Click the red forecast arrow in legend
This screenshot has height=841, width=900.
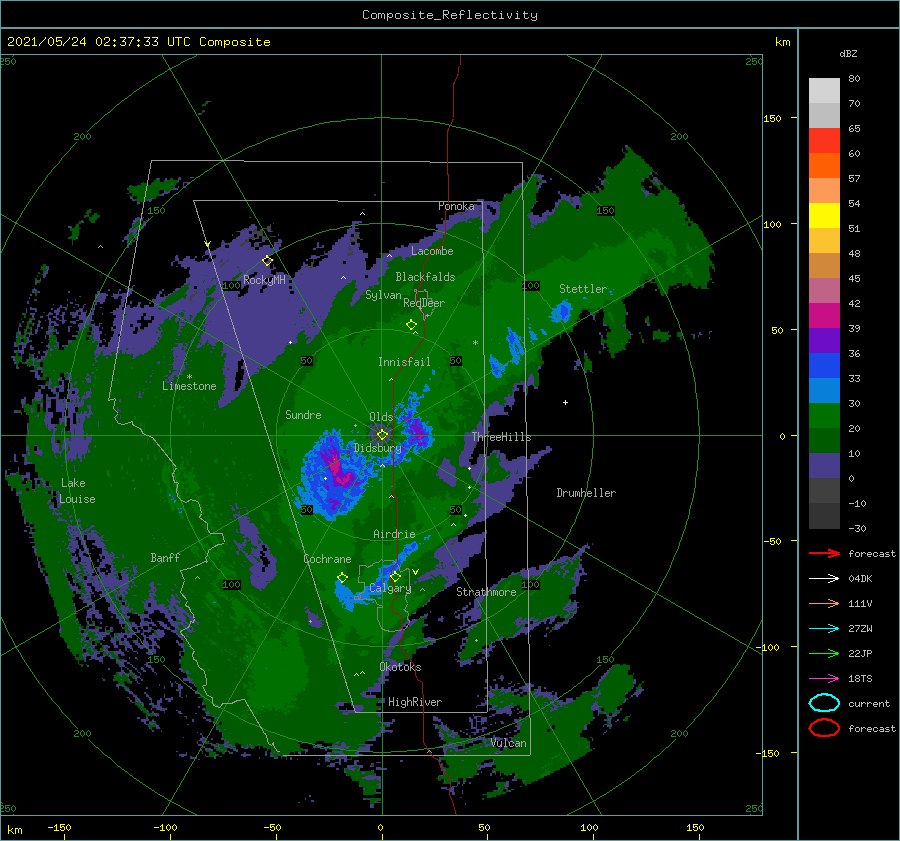824,553
